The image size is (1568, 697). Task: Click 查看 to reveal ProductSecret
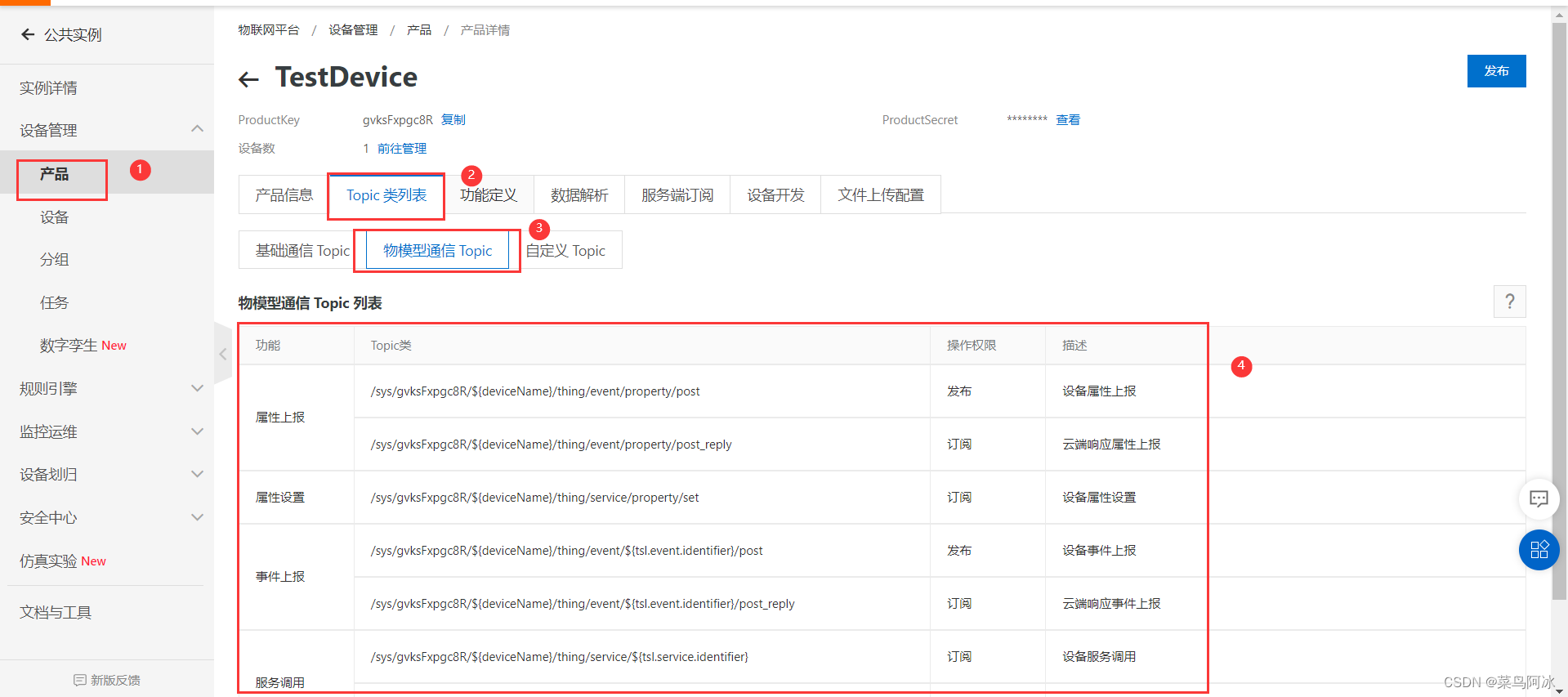click(x=1068, y=119)
